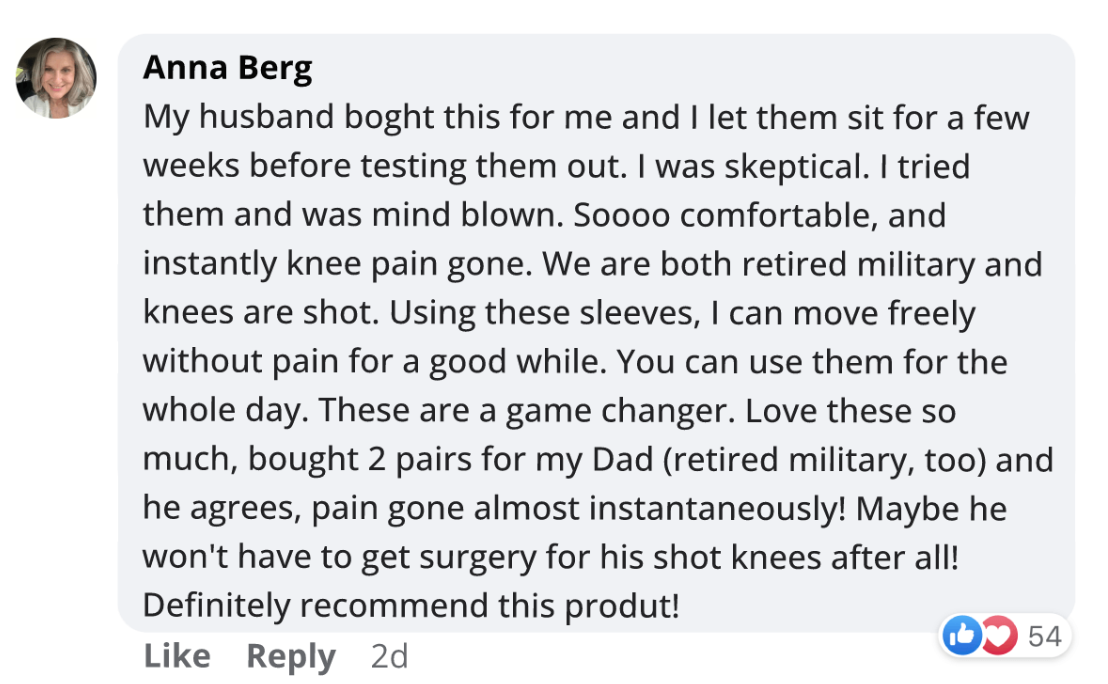This screenshot has width=1108, height=684.
Task: Click the "2d" comment timestamp
Action: (389, 656)
